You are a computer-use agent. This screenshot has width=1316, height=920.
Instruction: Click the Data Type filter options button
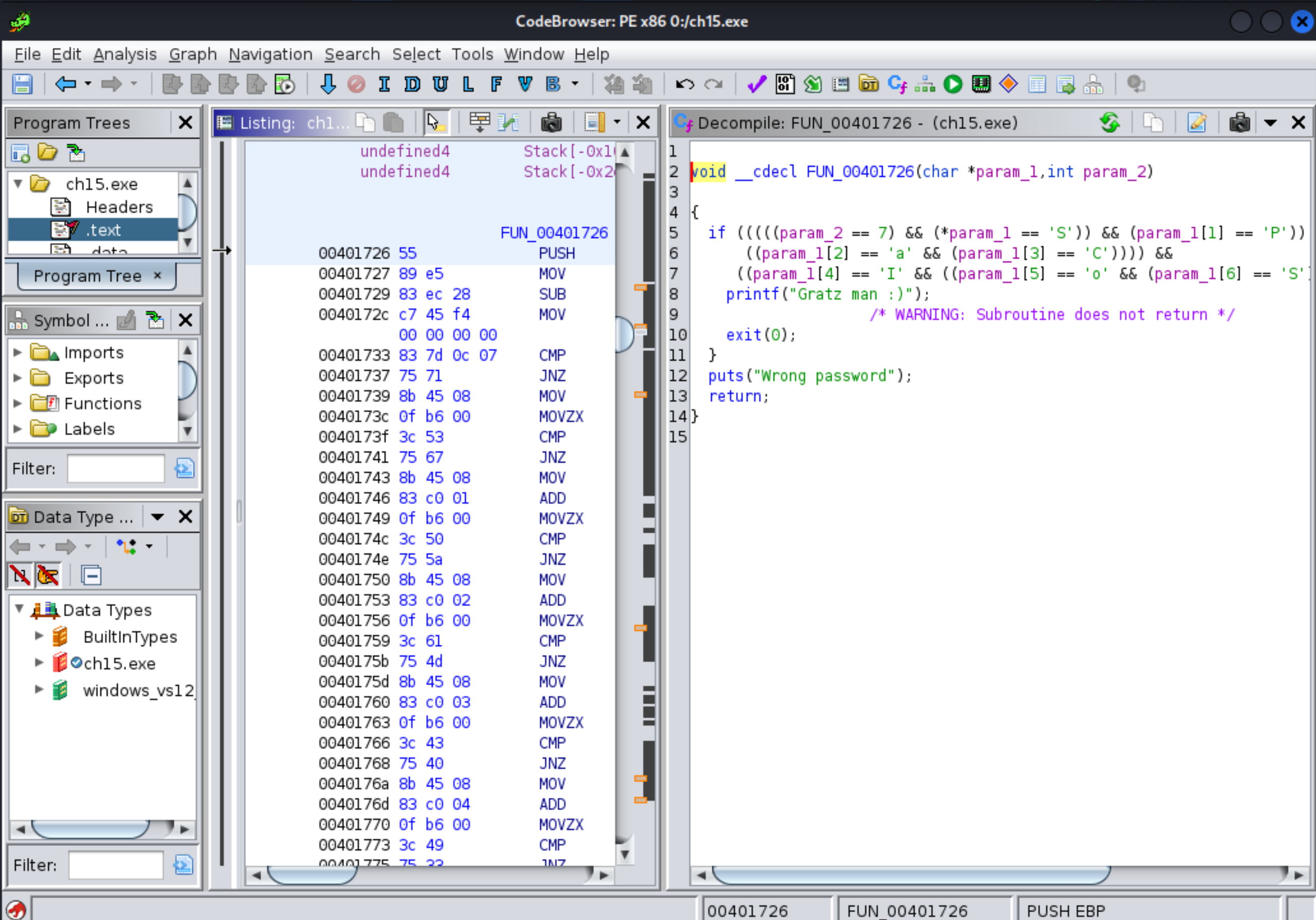point(184,865)
